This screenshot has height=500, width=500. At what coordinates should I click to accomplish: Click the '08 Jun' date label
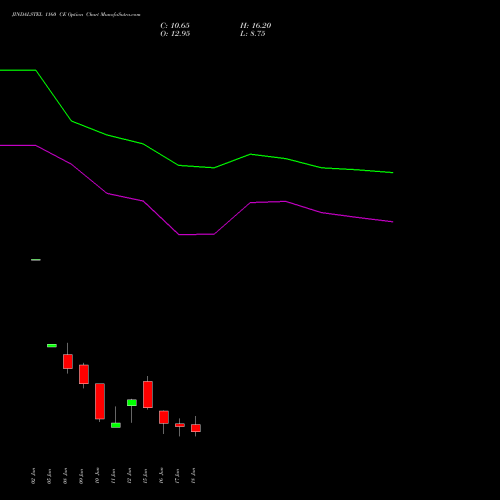pyautogui.click(x=65, y=476)
